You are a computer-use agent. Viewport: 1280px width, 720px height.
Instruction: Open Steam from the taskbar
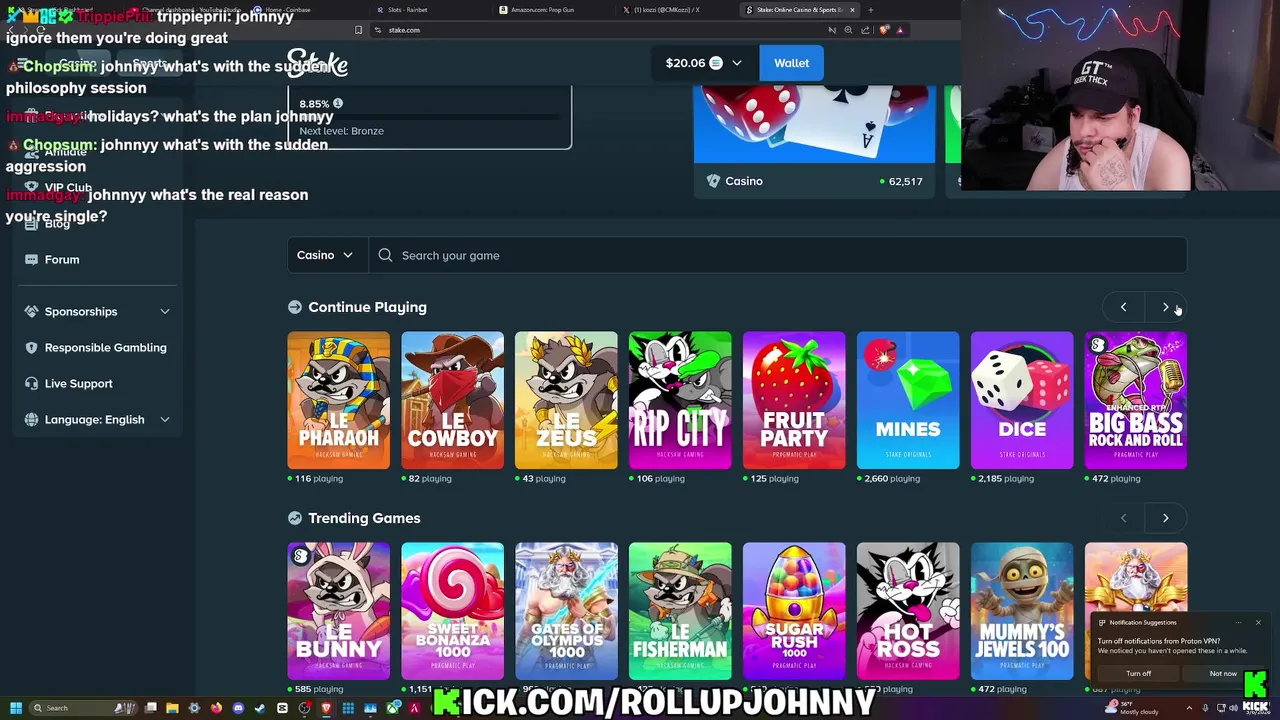[260, 708]
